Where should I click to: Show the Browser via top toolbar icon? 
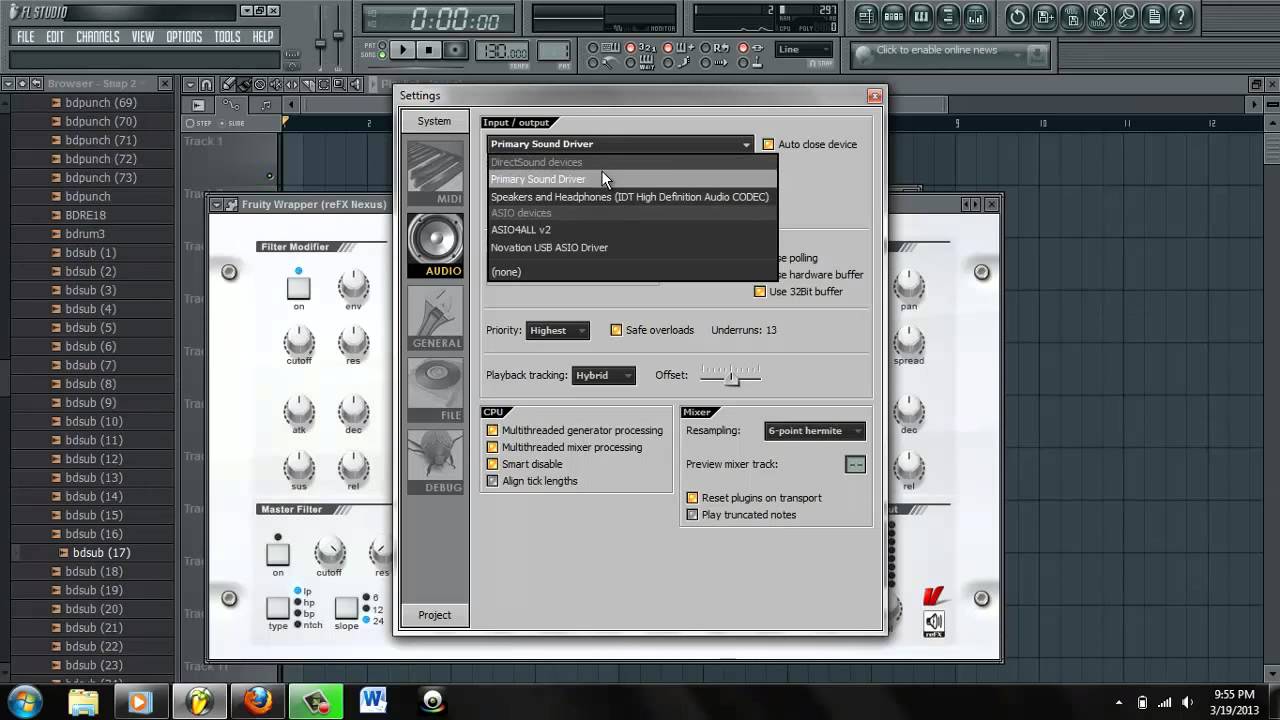[949, 17]
